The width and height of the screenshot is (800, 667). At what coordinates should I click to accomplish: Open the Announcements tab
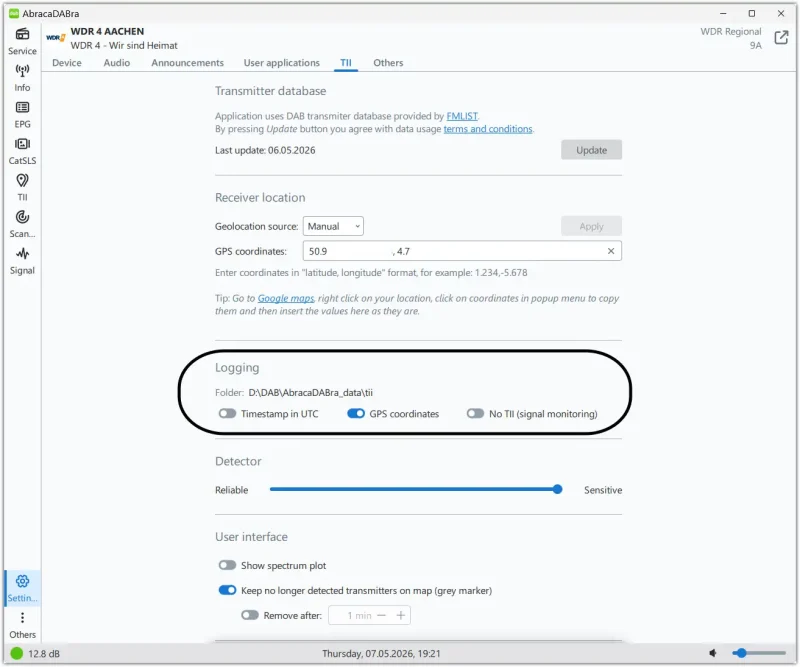click(187, 63)
